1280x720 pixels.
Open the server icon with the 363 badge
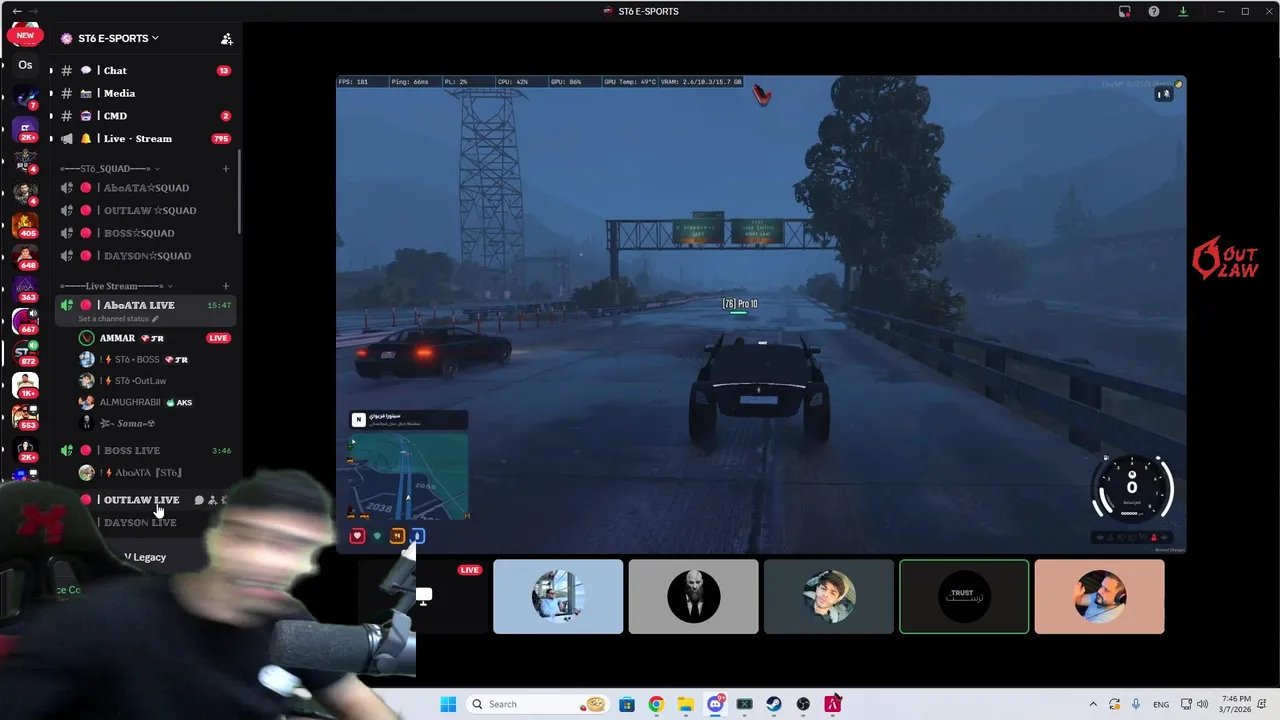point(25,289)
